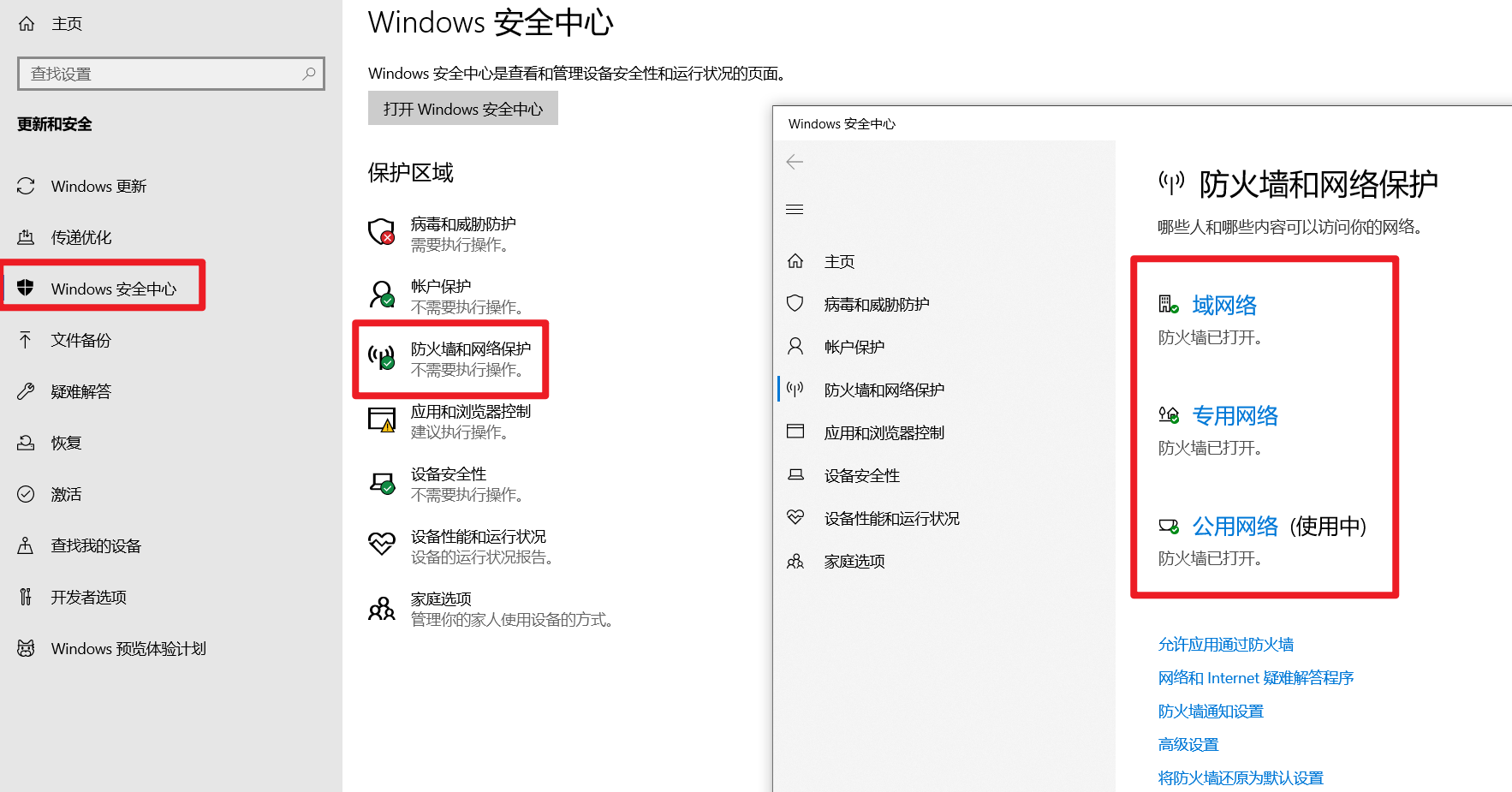Toggle the hamburger menu in Windows 安全中心 window
This screenshot has width=1512, height=792.
tap(795, 209)
